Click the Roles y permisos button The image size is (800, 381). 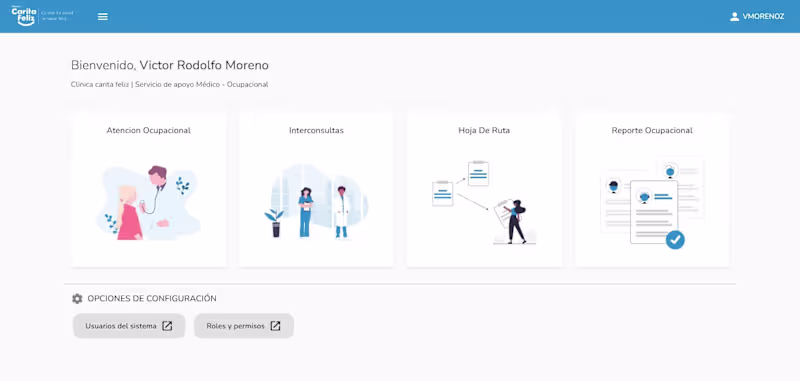tap(244, 326)
